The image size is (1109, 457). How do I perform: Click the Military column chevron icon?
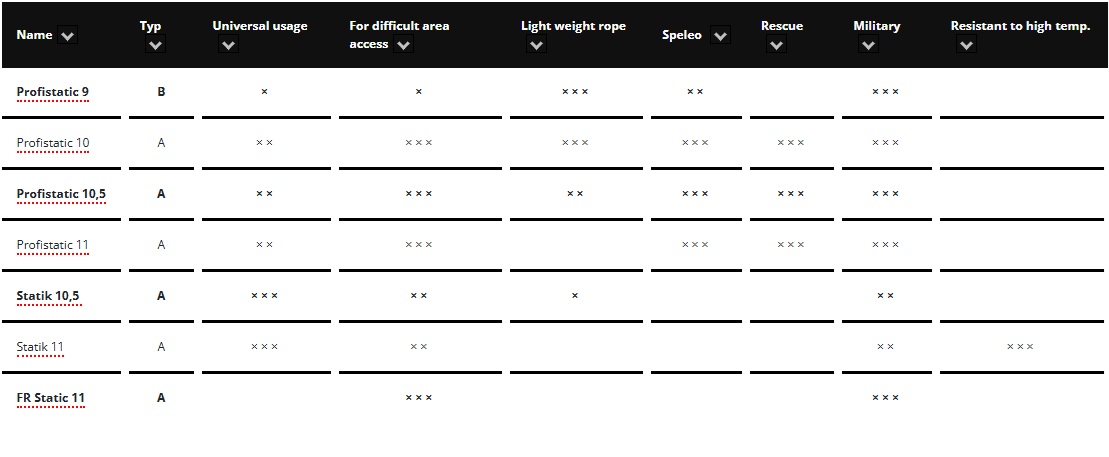(x=869, y=45)
